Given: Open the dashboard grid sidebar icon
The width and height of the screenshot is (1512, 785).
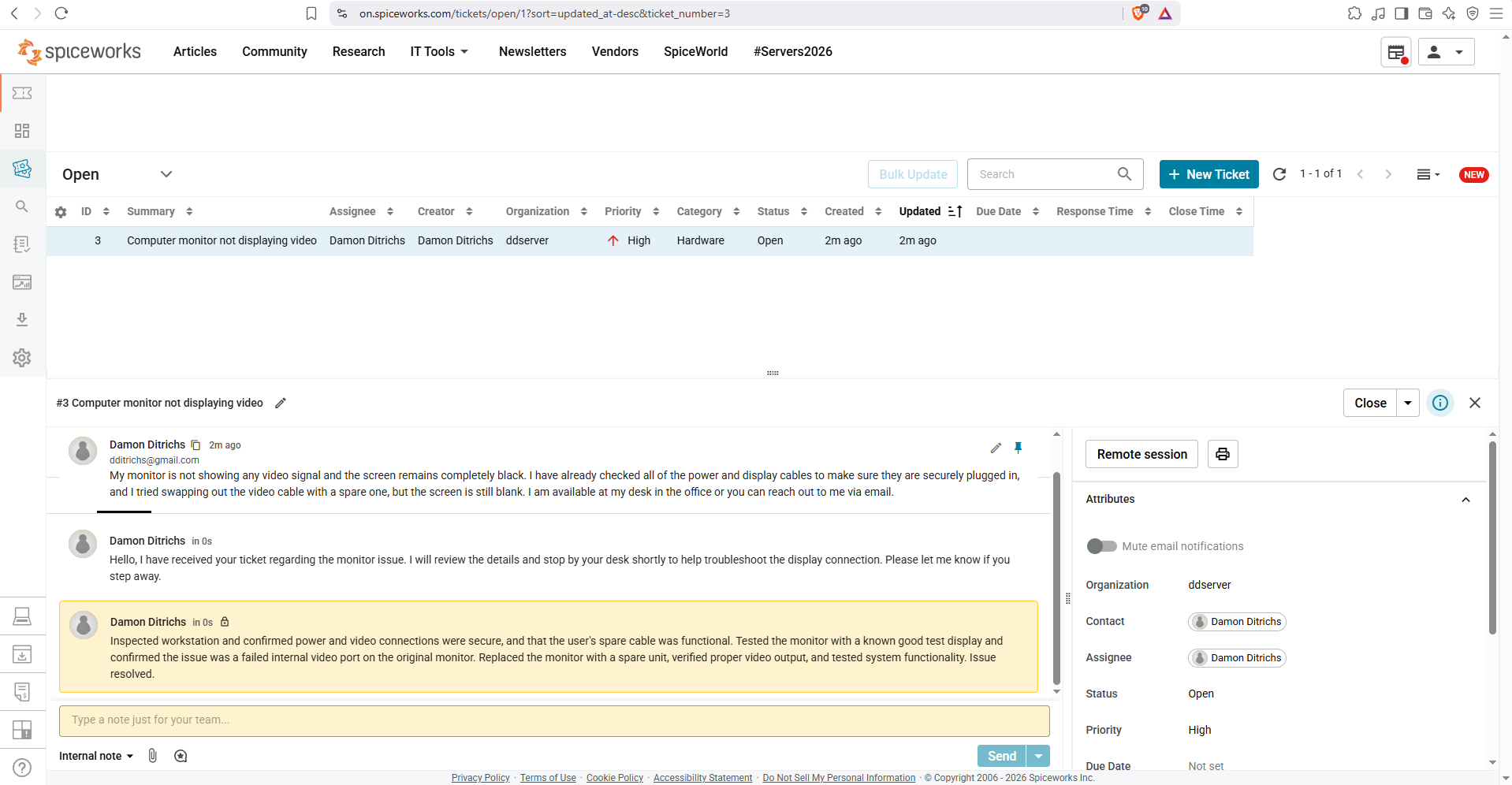Looking at the screenshot, I should (x=22, y=131).
